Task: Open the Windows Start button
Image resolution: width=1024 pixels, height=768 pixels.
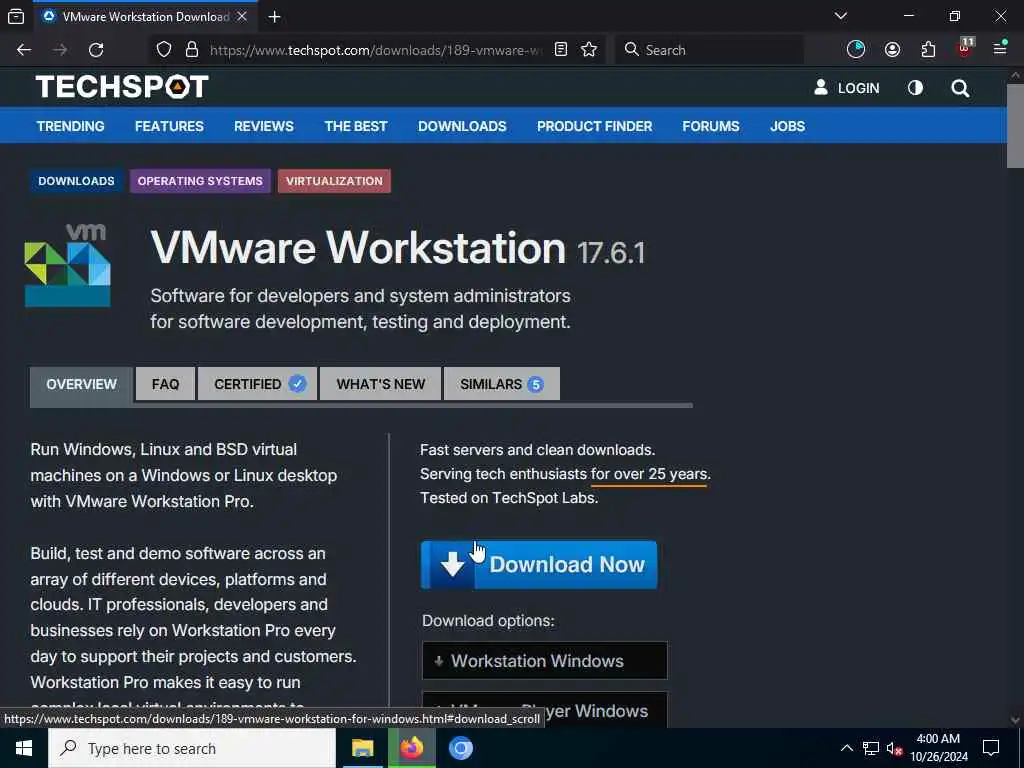Action: tap(24, 748)
